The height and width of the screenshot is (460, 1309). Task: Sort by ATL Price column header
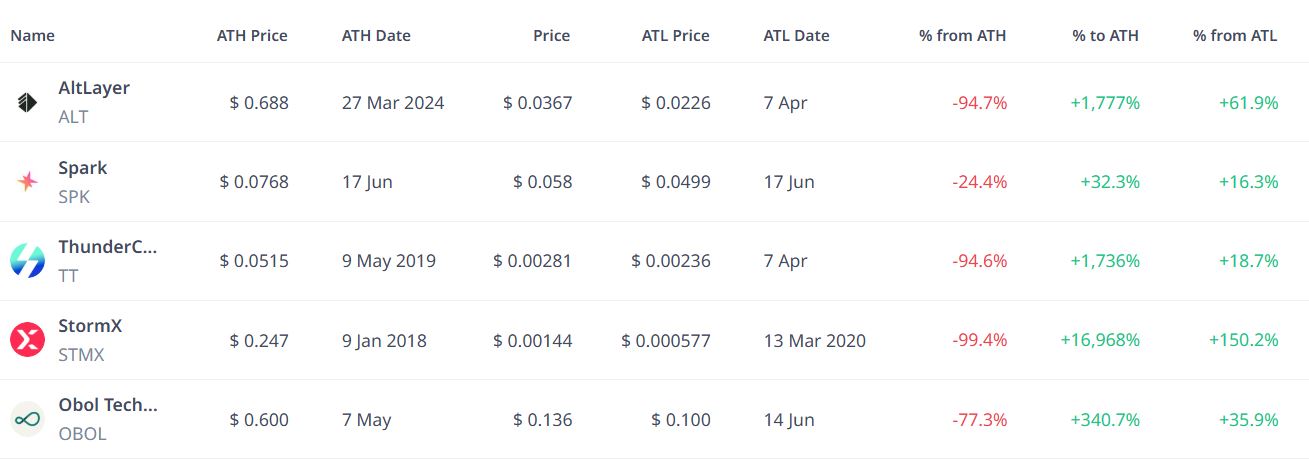coord(675,35)
